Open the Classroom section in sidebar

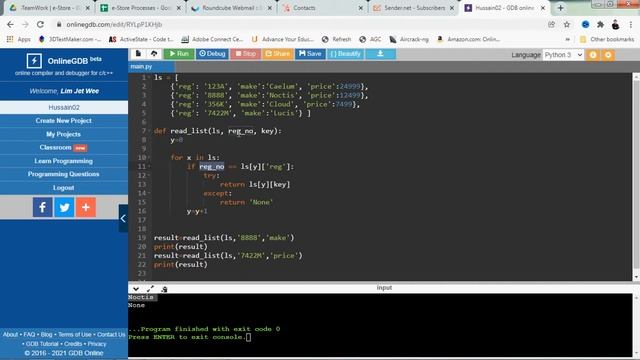tap(64, 147)
